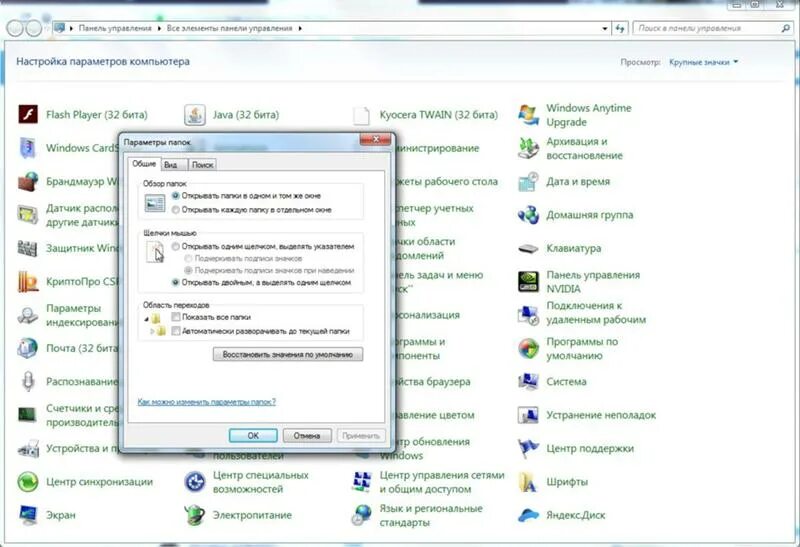Open the Экран icon
This screenshot has height=547, width=800.
pyautogui.click(x=28, y=515)
